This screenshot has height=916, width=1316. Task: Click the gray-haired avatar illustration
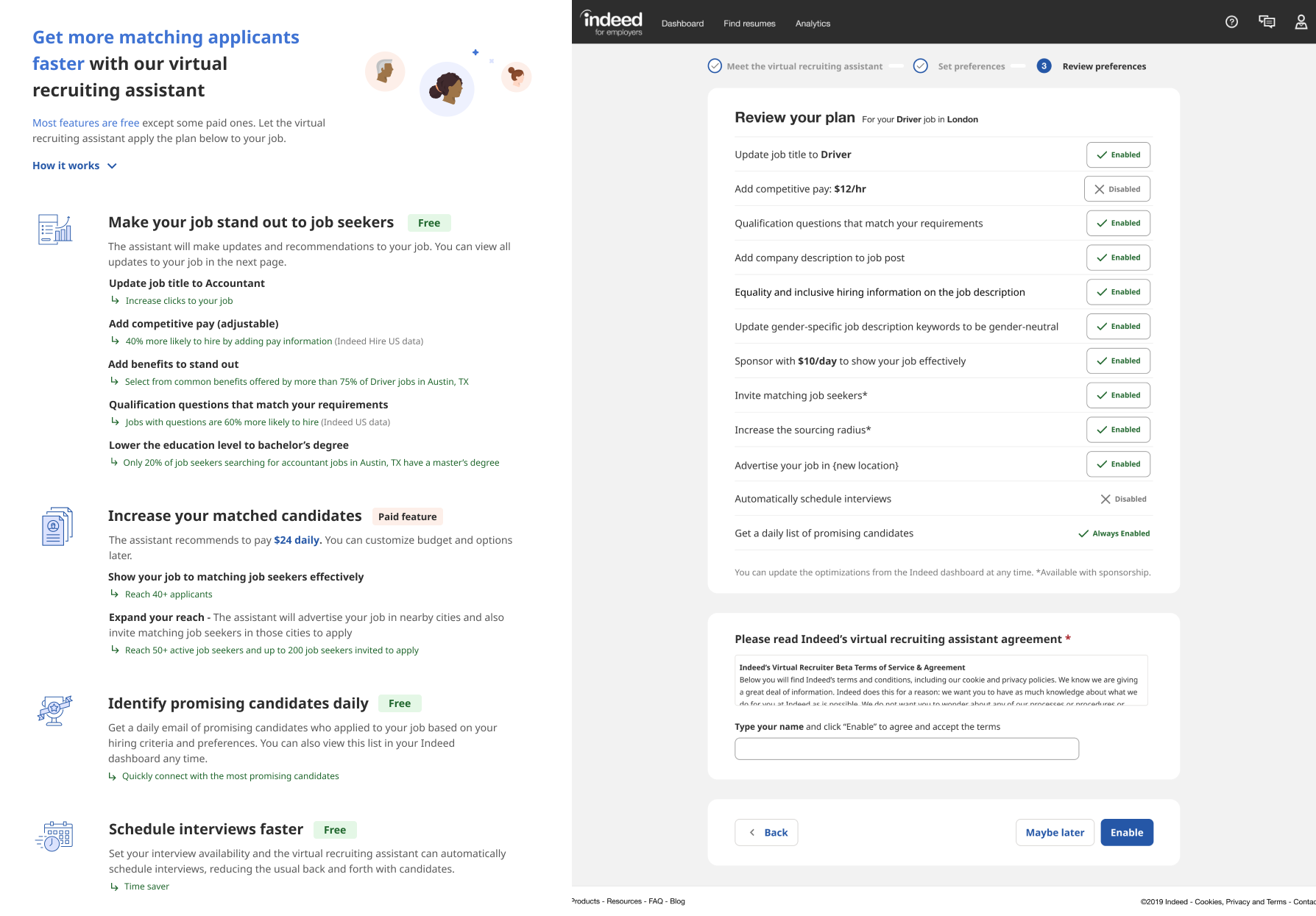pos(385,71)
